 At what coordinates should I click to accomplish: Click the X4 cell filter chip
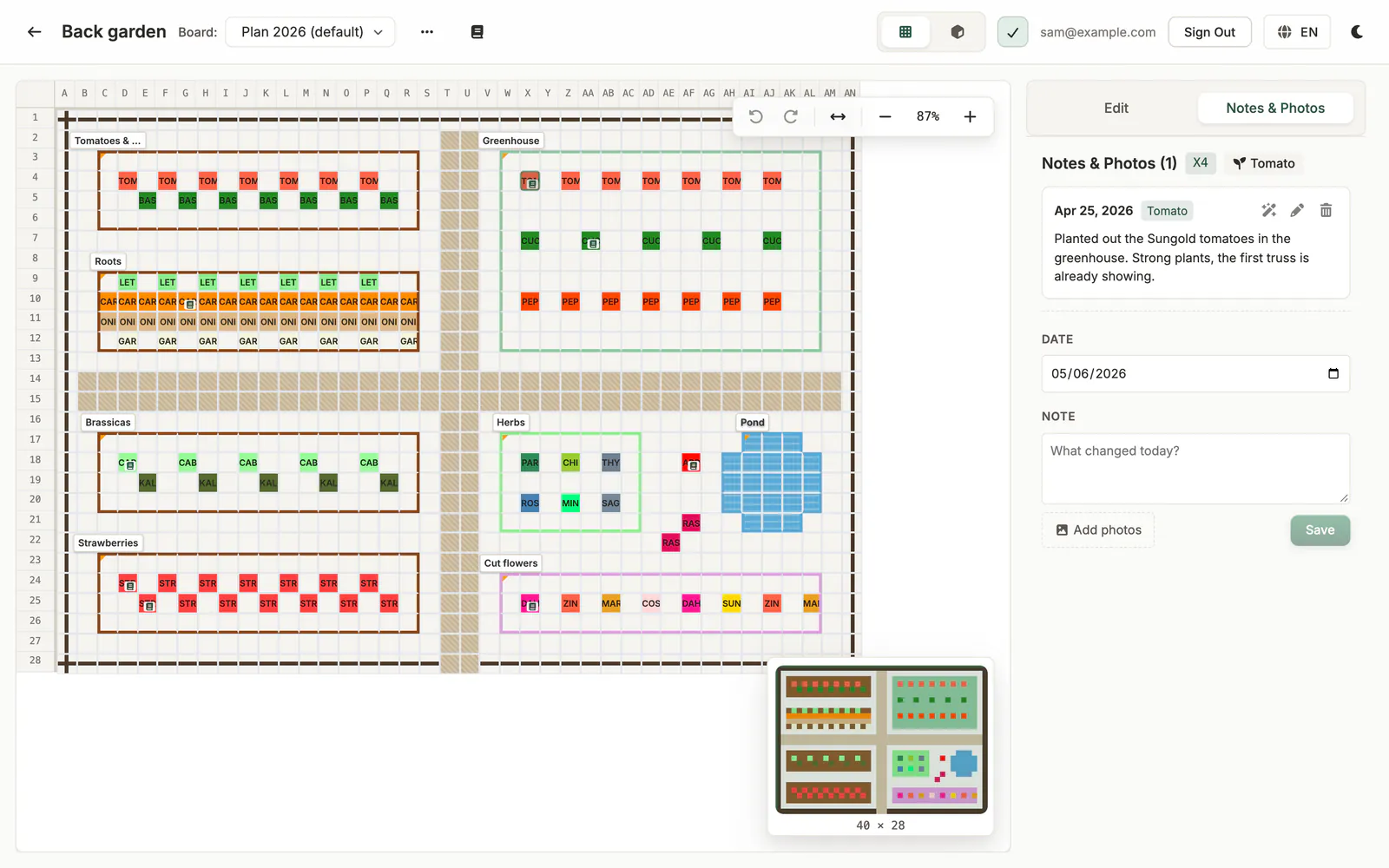click(x=1200, y=163)
